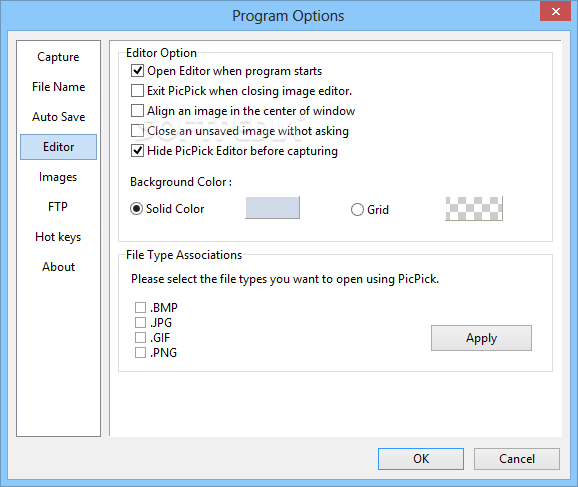Show the Hot keys settings

[58, 237]
